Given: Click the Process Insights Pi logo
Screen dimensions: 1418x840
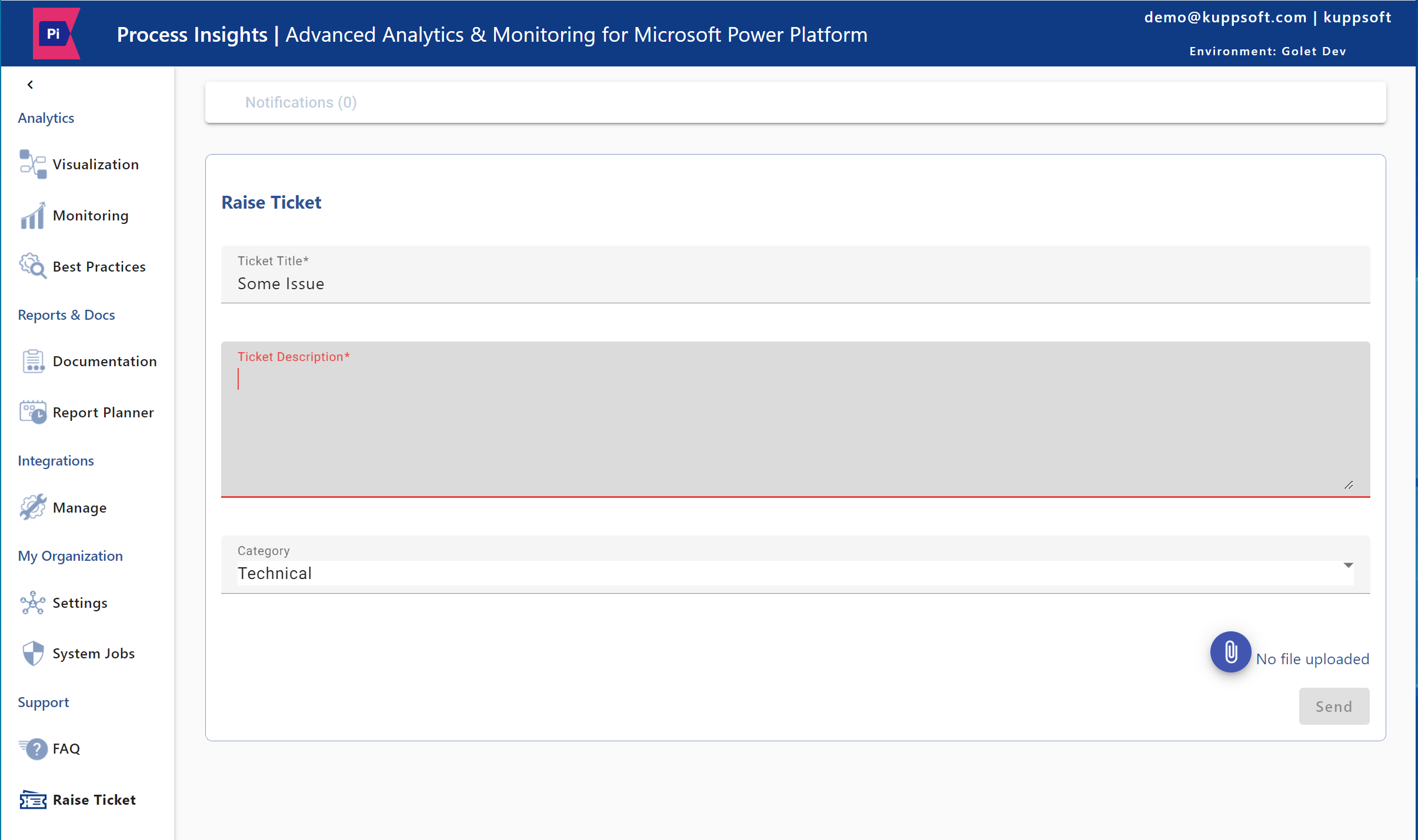Looking at the screenshot, I should 56,34.
